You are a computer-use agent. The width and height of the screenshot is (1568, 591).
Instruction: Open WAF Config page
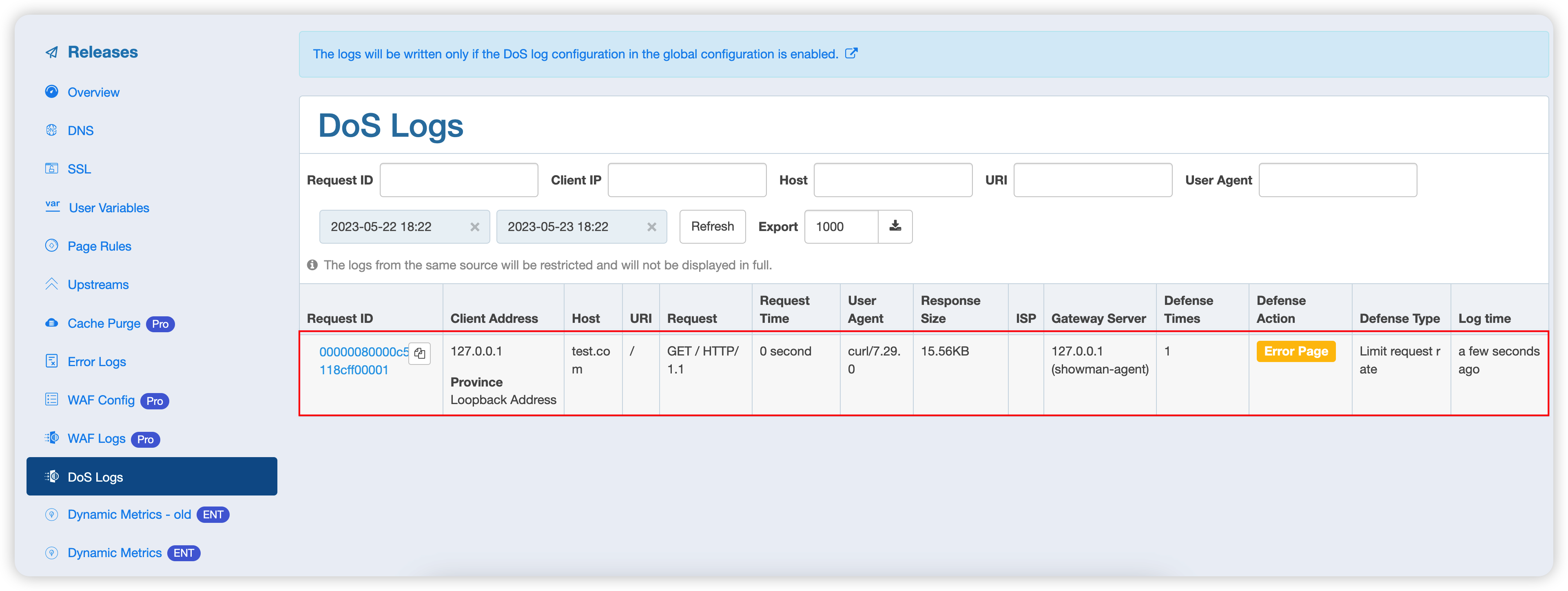[x=101, y=400]
